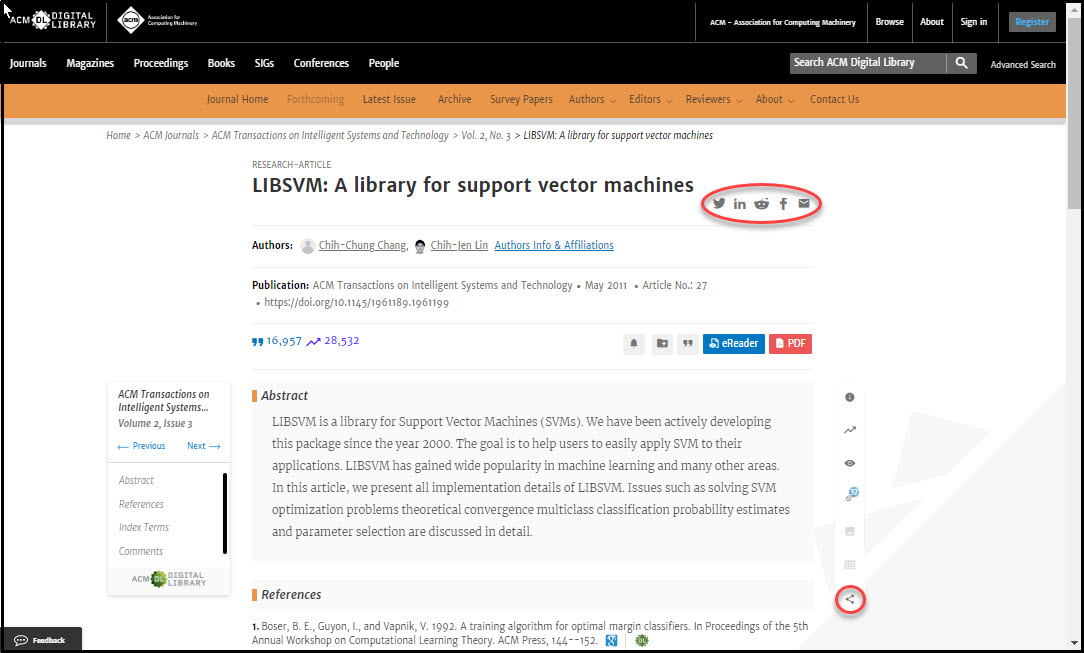This screenshot has width=1084, height=653.
Task: Click Sign in
Action: 973,22
